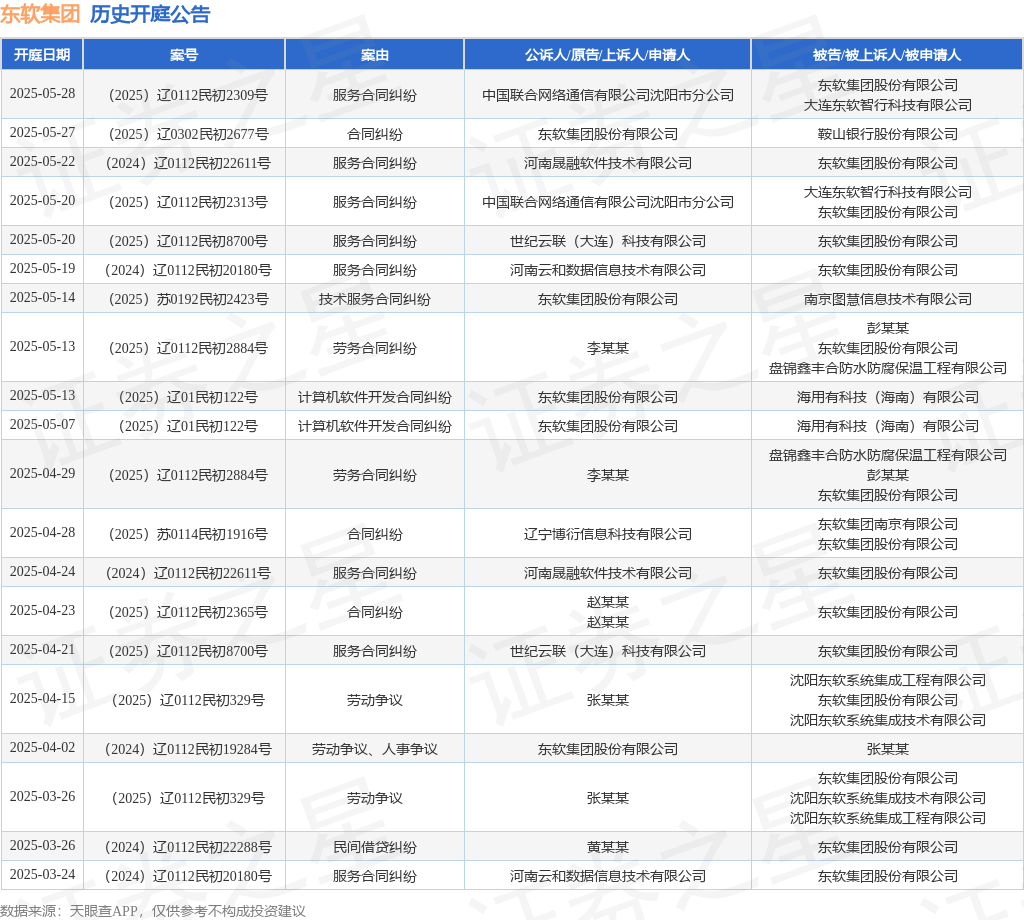Select the date cell 2025-04-21
Viewport: 1024px width, 920px height.
42,650
